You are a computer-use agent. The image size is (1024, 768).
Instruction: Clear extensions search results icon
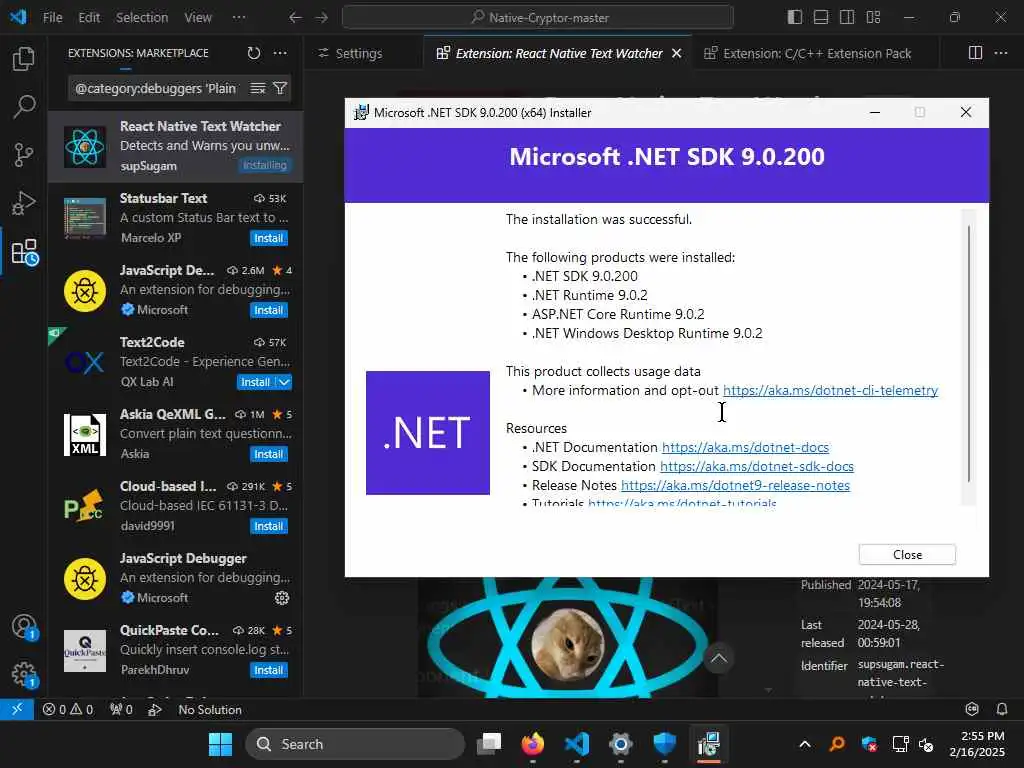(258, 88)
